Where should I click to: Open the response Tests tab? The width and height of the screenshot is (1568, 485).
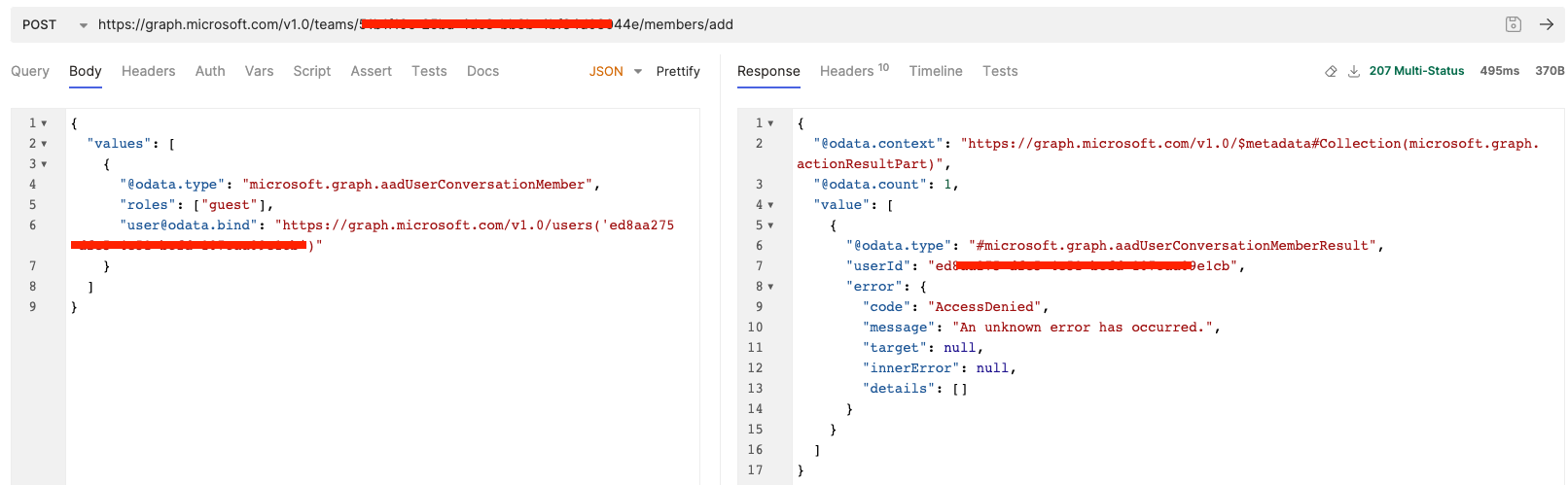(1000, 71)
